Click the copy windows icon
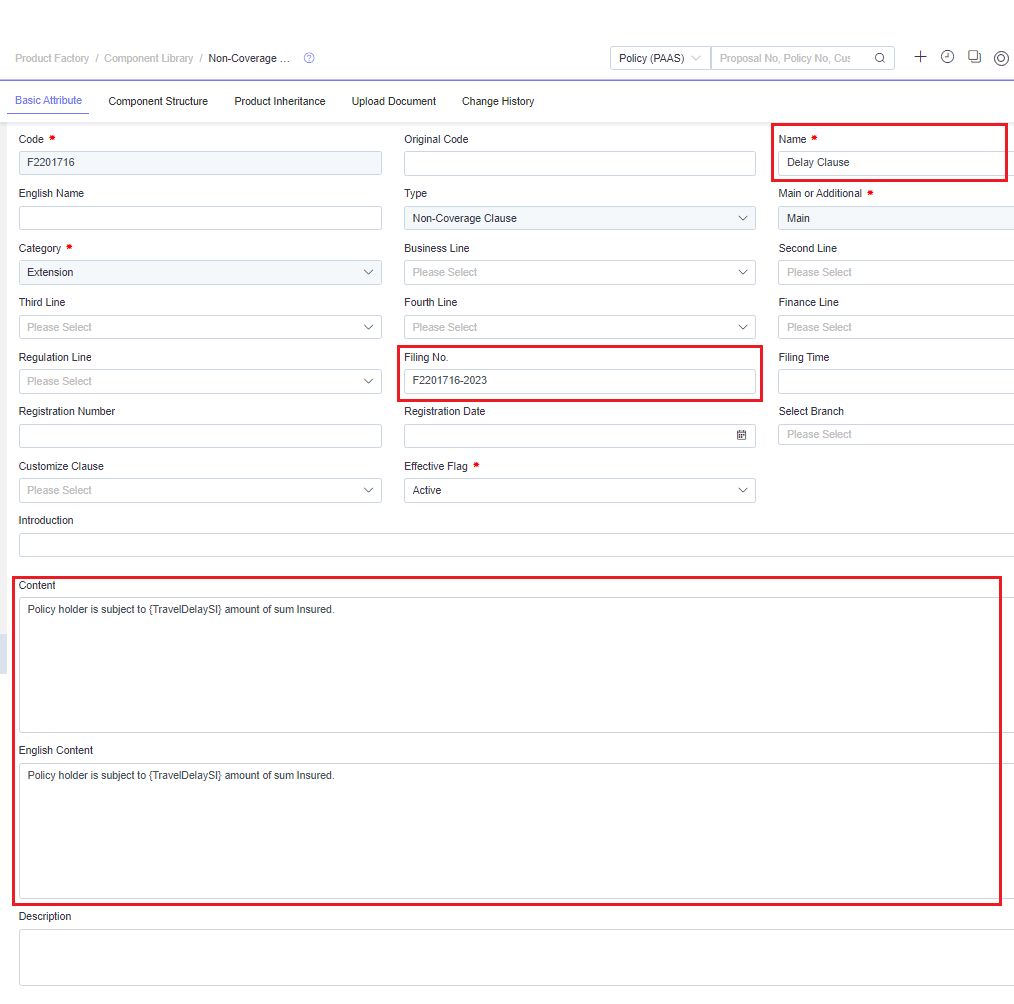The height and width of the screenshot is (1004, 1014). pyautogui.click(x=974, y=57)
